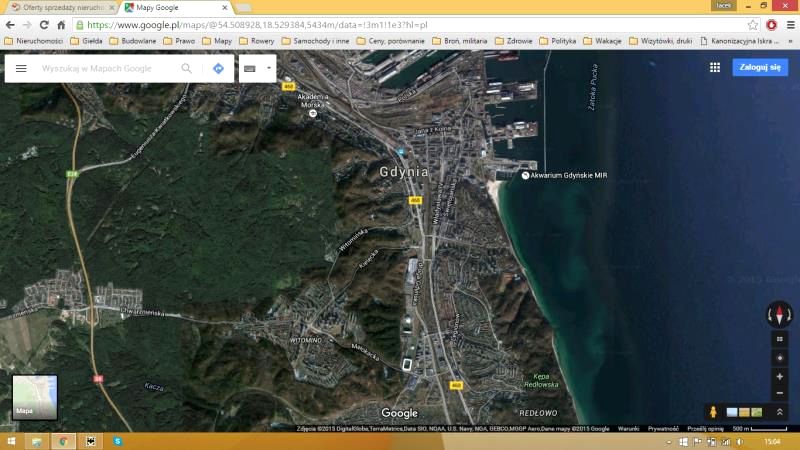
Task: Click the Chrome taskbar icon
Action: [x=64, y=441]
